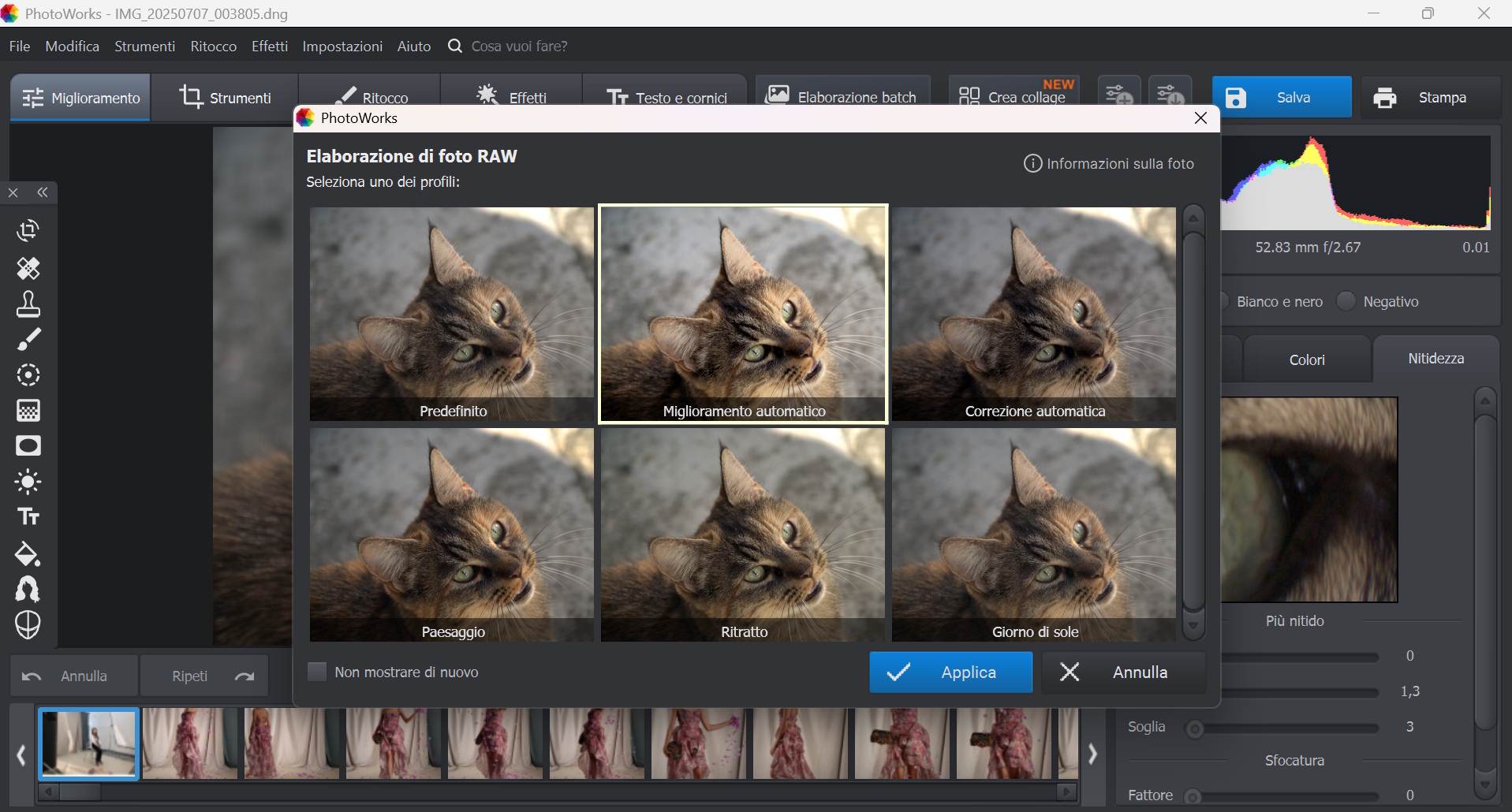Screen dimensions: 1512x812
Task: Switch to the Nitidezza tab
Action: (1435, 359)
